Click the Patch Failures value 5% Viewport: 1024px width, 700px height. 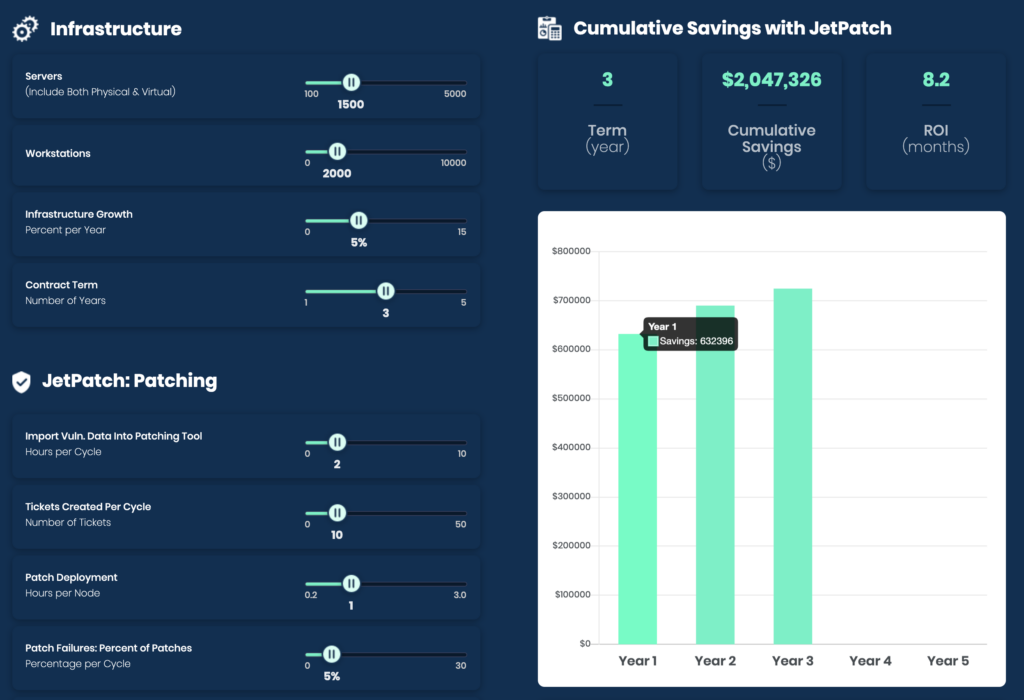coord(332,676)
